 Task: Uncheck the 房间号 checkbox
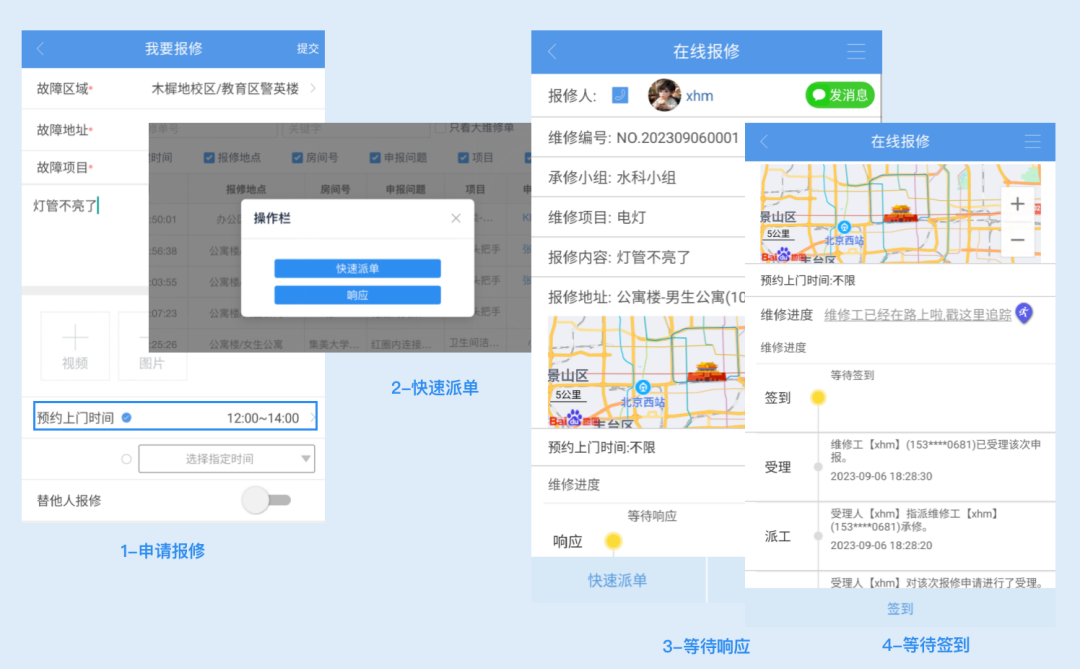coord(297,157)
